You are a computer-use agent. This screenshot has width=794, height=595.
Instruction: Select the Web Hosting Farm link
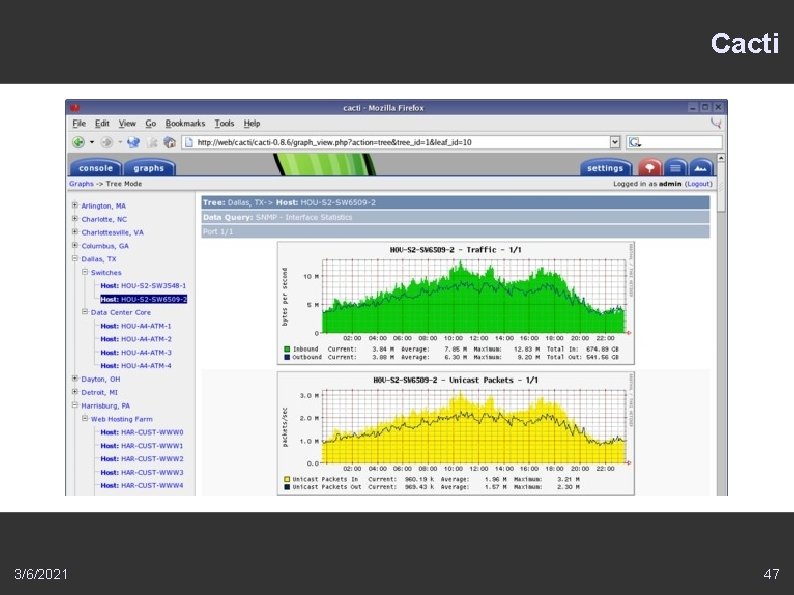122,419
